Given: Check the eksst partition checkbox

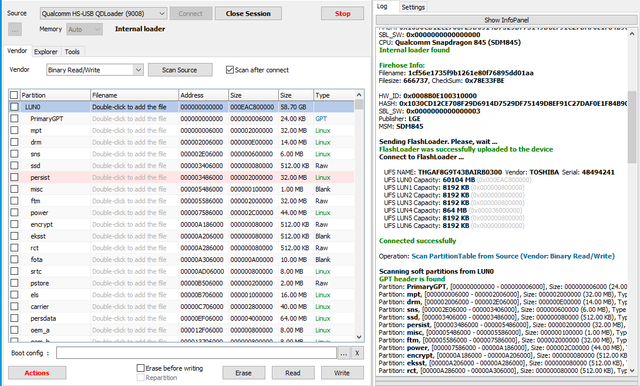Looking at the screenshot, I should pos(14,236).
